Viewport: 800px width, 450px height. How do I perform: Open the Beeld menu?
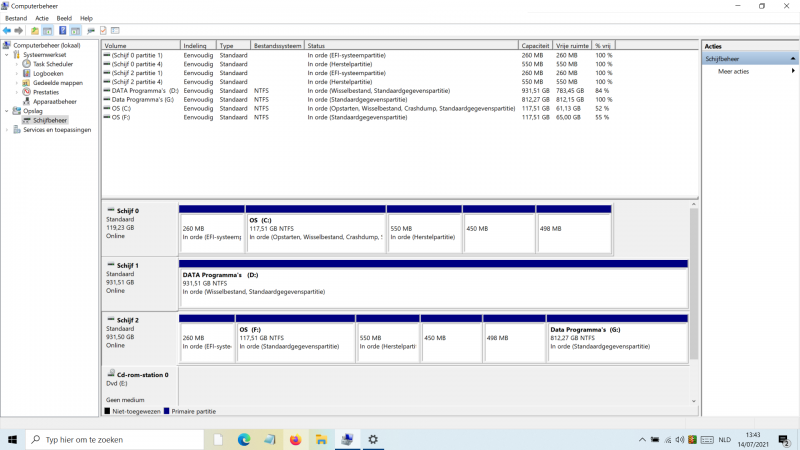[x=64, y=18]
